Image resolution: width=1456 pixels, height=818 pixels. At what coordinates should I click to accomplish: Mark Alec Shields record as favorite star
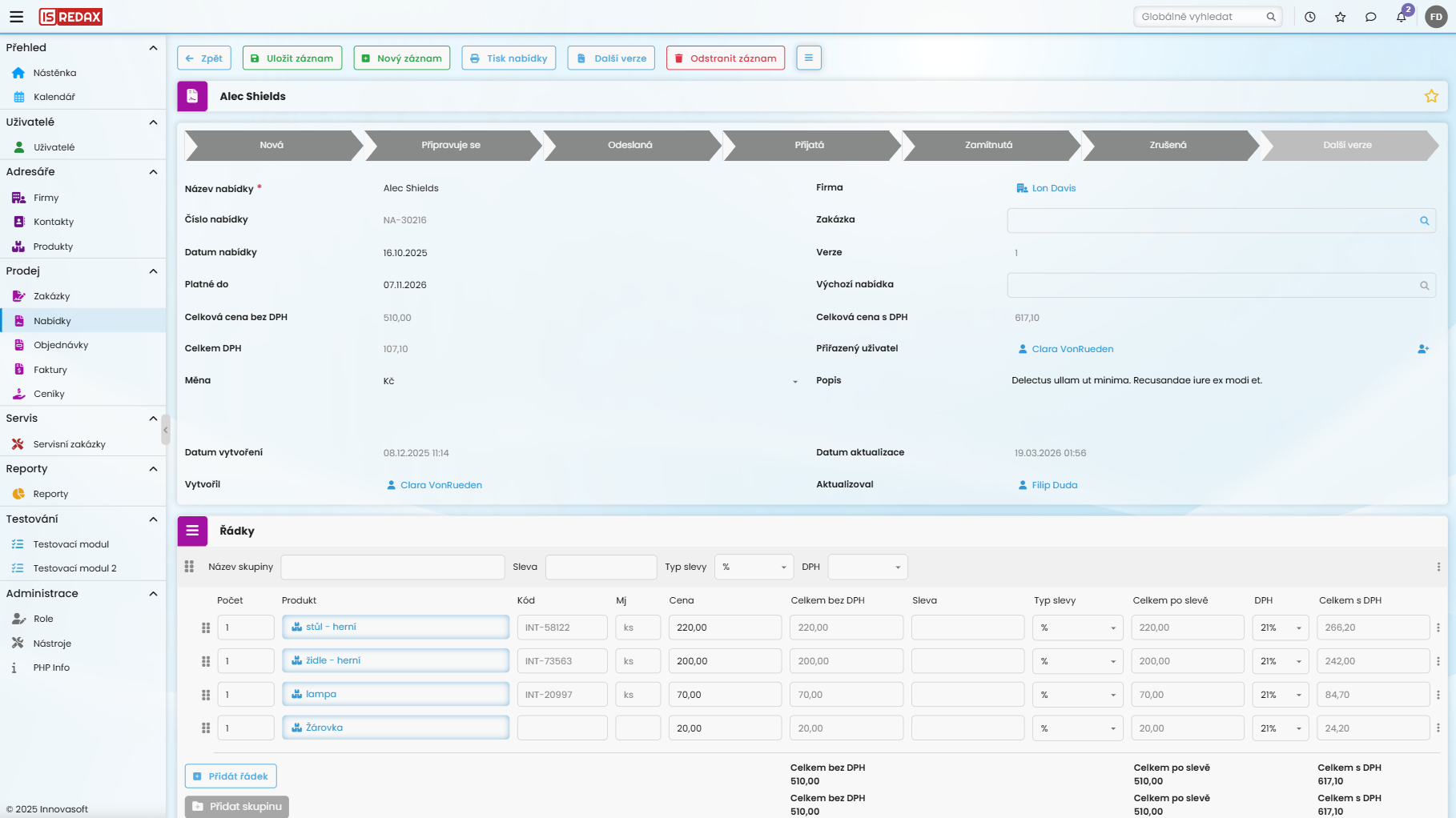[x=1431, y=96]
